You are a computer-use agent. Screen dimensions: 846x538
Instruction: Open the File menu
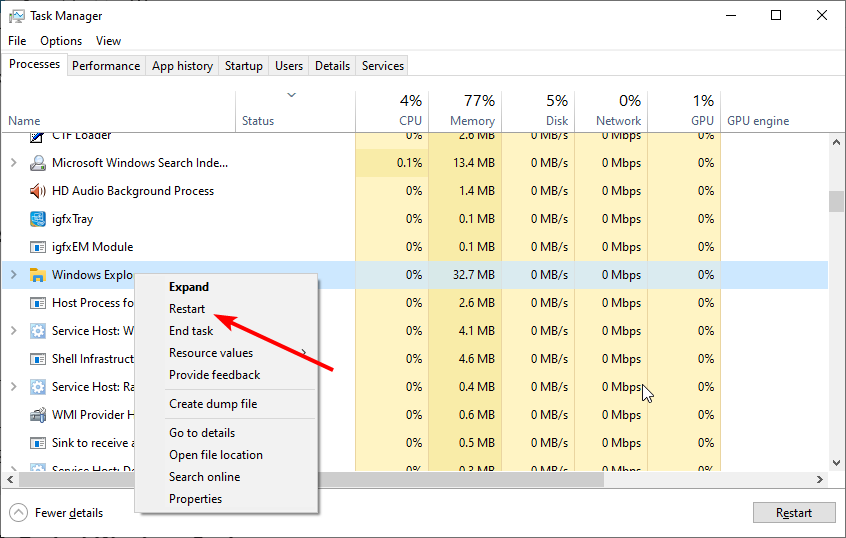17,41
